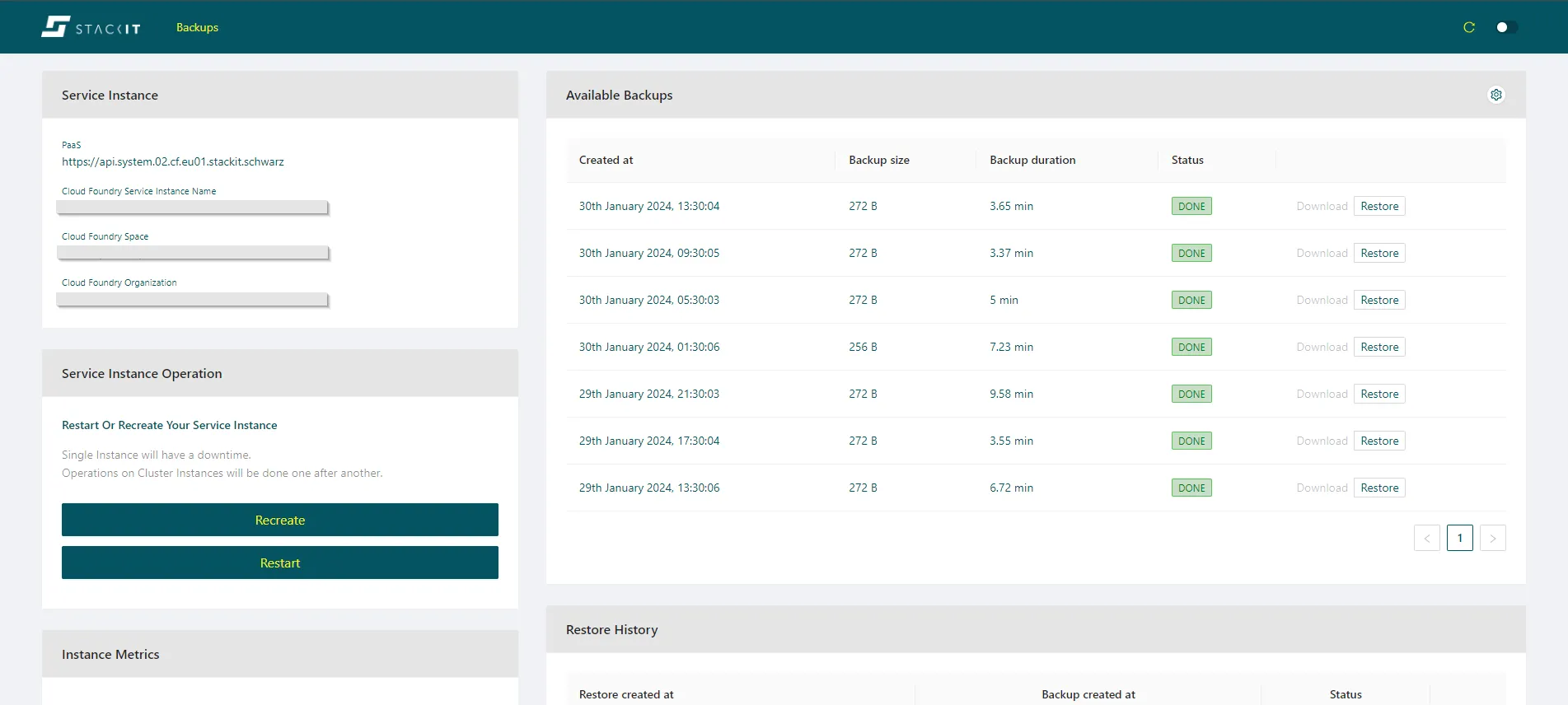Download backup from 30th January 05:30:03
Viewport: 1568px width, 705px height.
pos(1321,300)
